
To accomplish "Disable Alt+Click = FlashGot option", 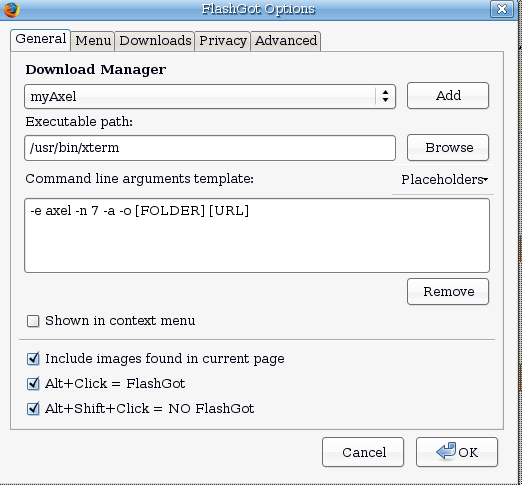I will pos(33,384).
